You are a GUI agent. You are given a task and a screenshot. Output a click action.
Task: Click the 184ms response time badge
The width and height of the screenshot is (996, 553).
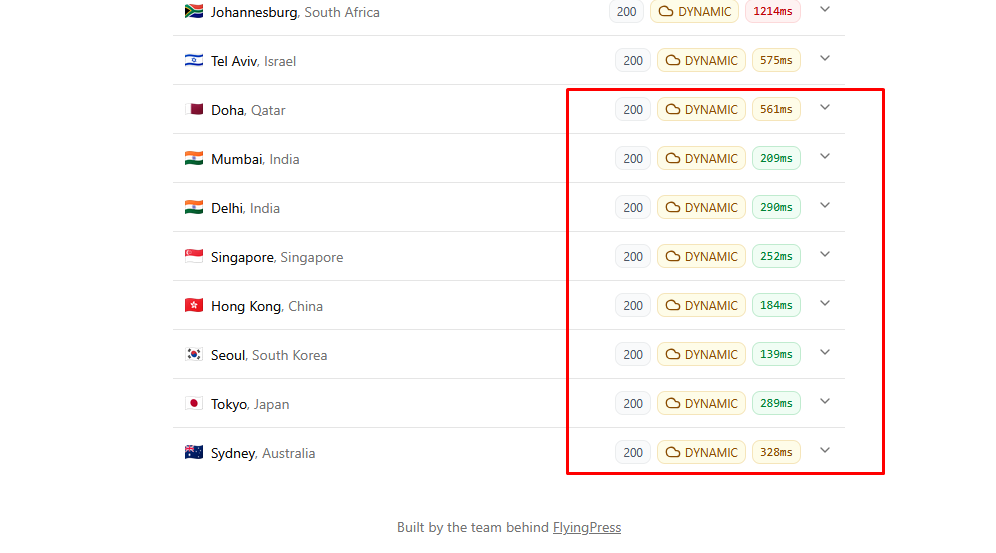(x=776, y=305)
